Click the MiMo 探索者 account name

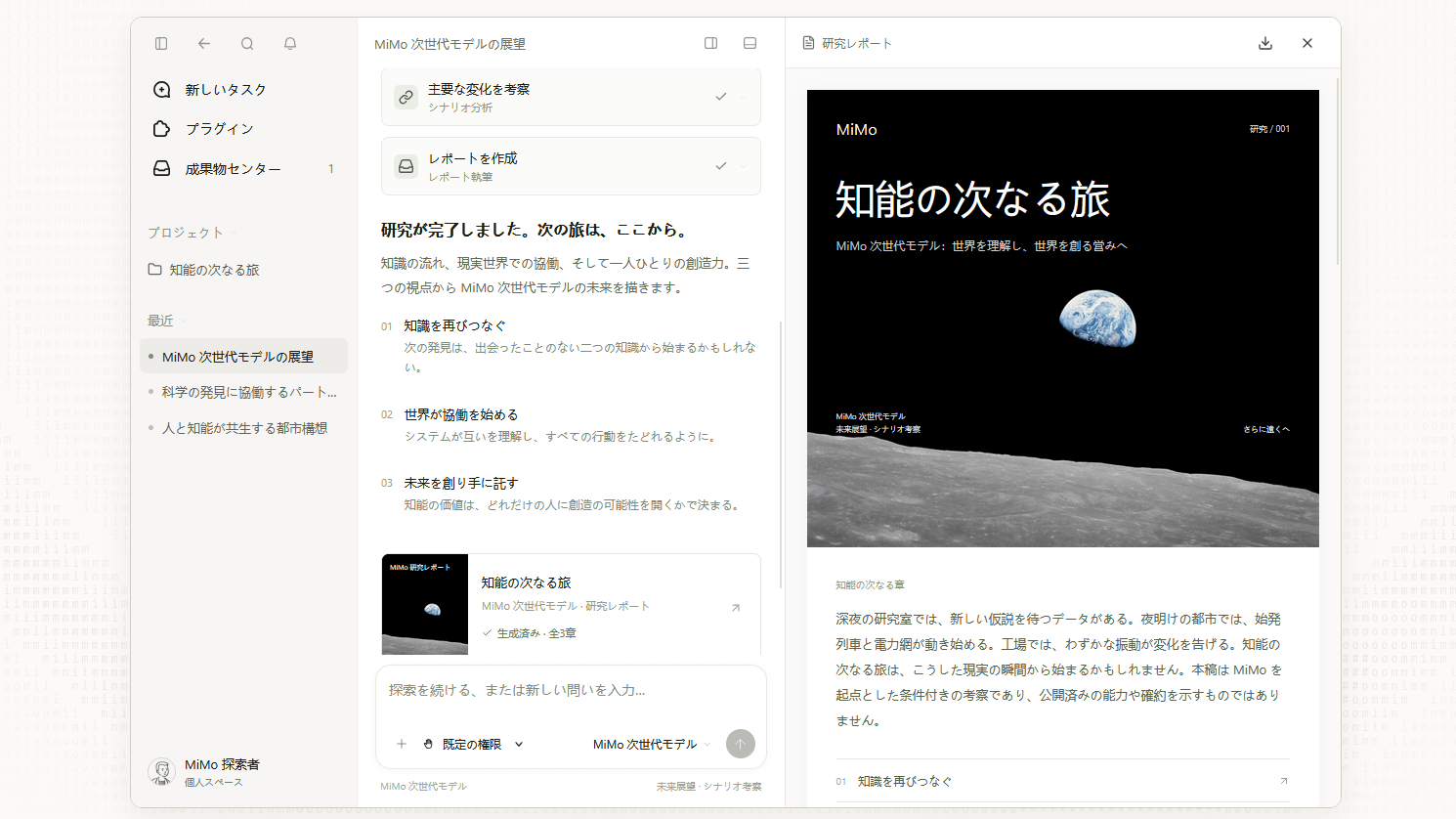coord(222,764)
